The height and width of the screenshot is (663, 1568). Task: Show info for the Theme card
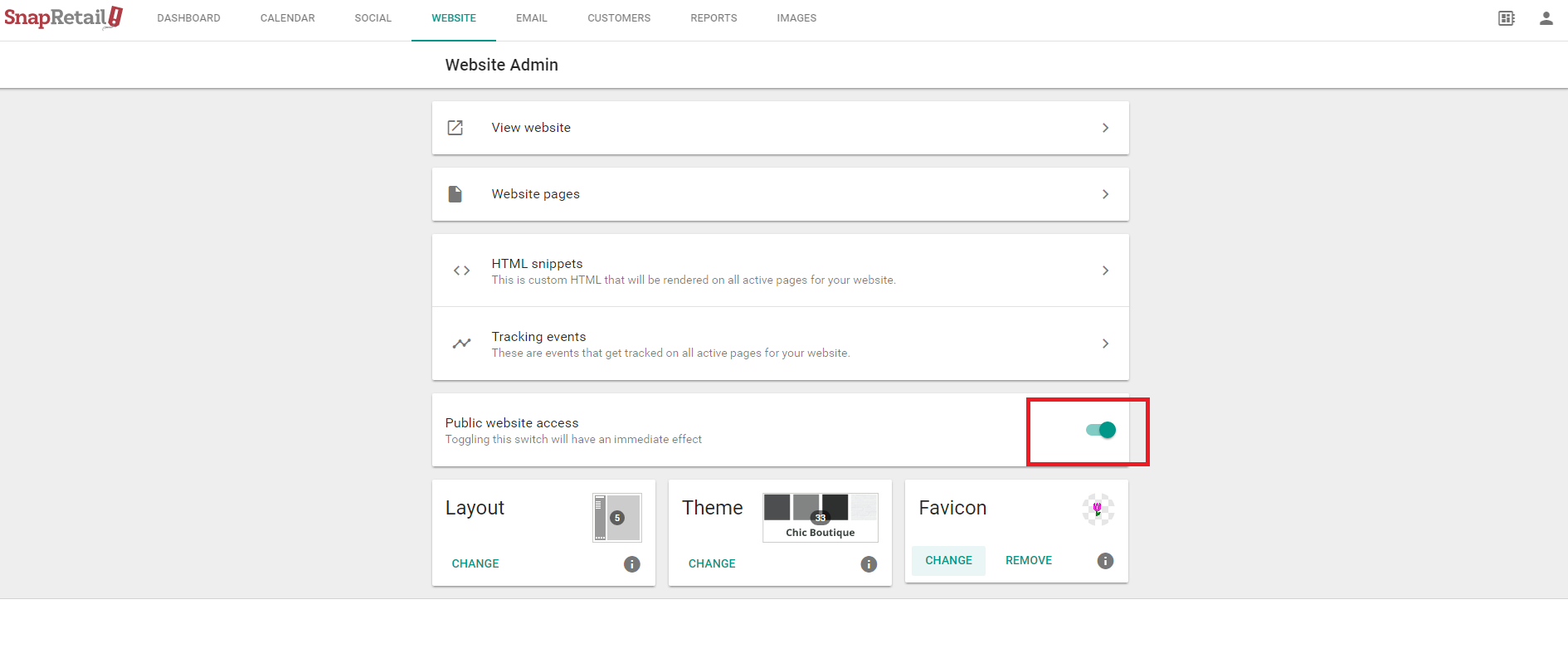869,564
